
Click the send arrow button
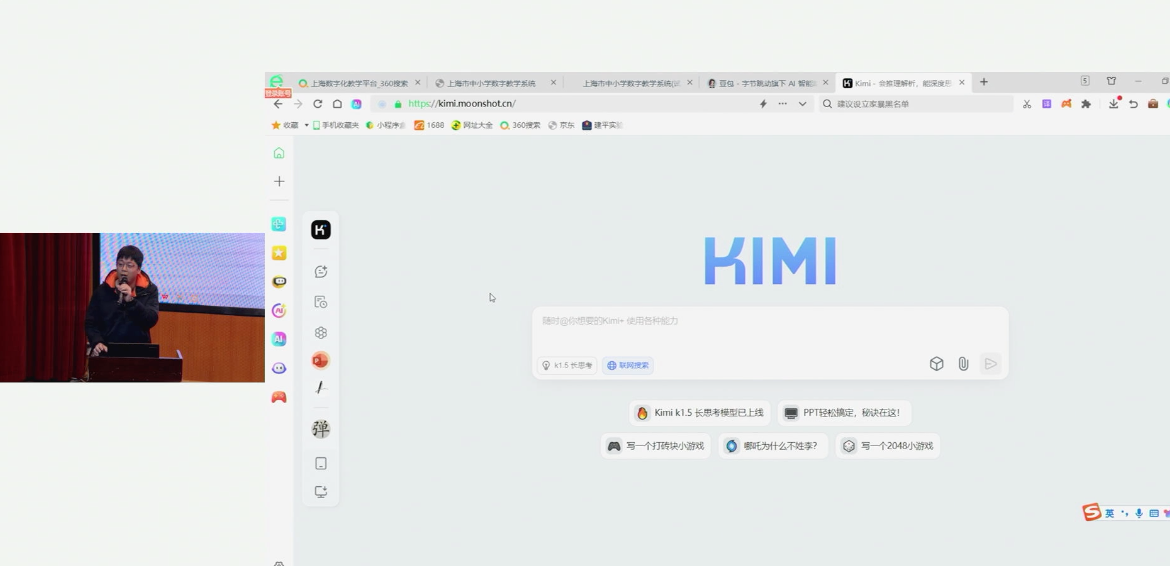coord(990,364)
